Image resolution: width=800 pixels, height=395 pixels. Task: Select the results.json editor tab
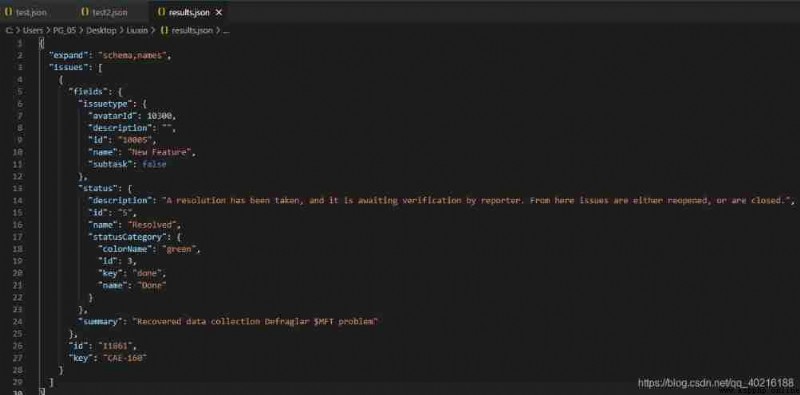pyautogui.click(x=189, y=12)
